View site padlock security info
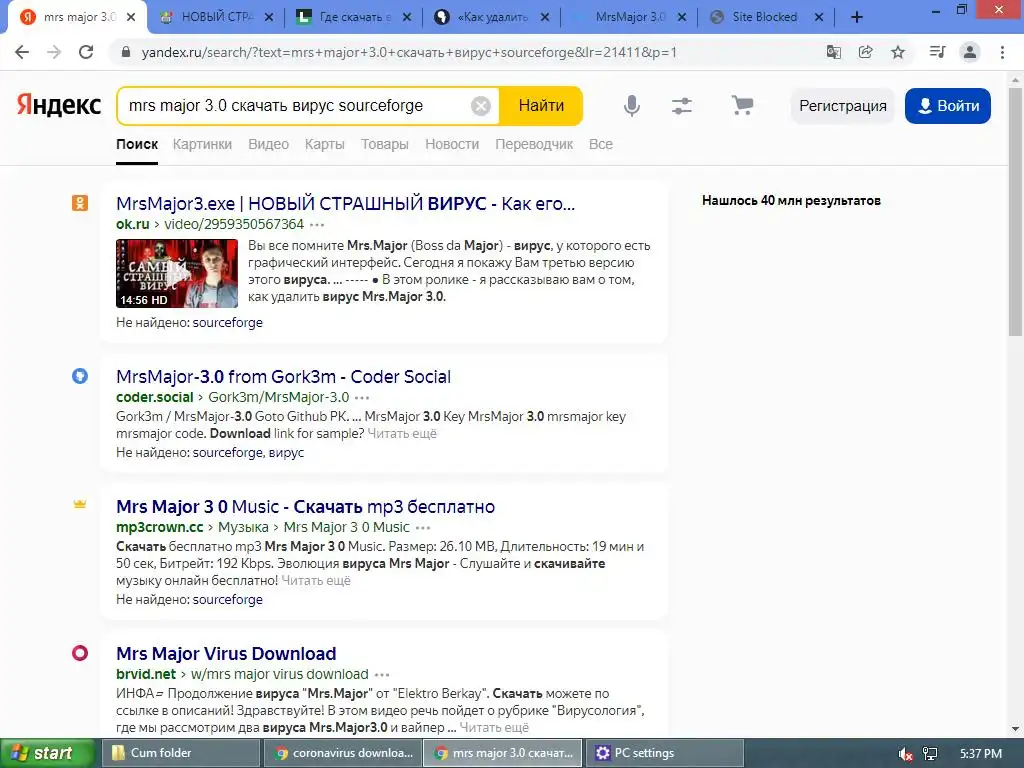The height and width of the screenshot is (768, 1024). pyautogui.click(x=126, y=52)
